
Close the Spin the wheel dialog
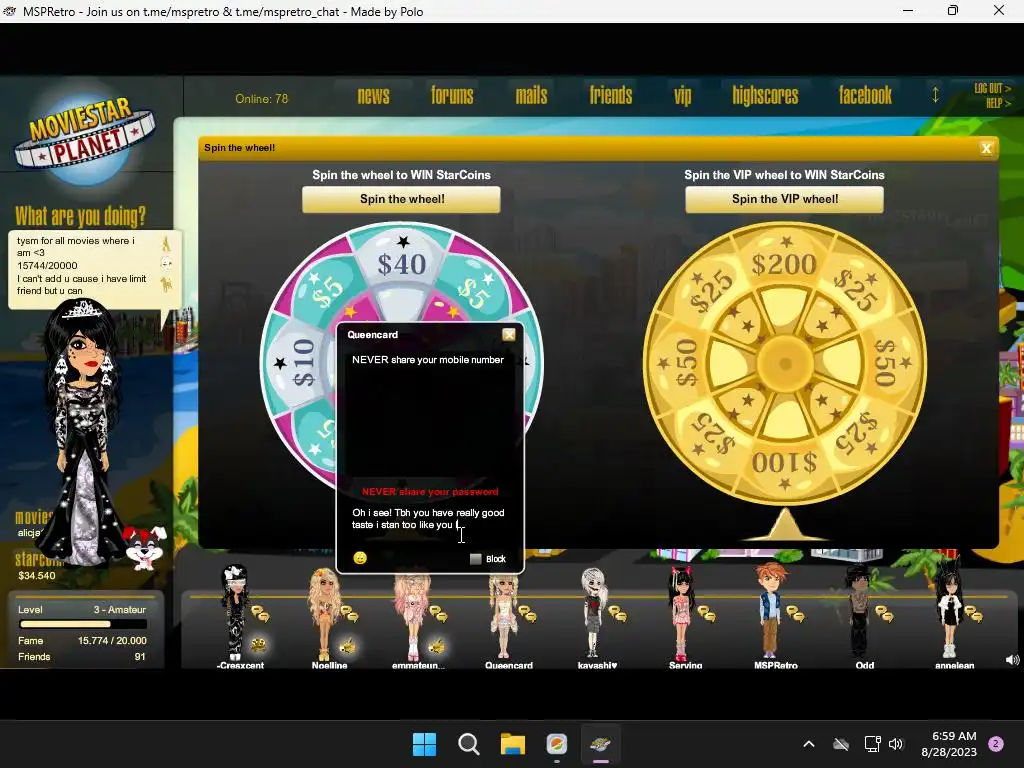pyautogui.click(x=986, y=148)
